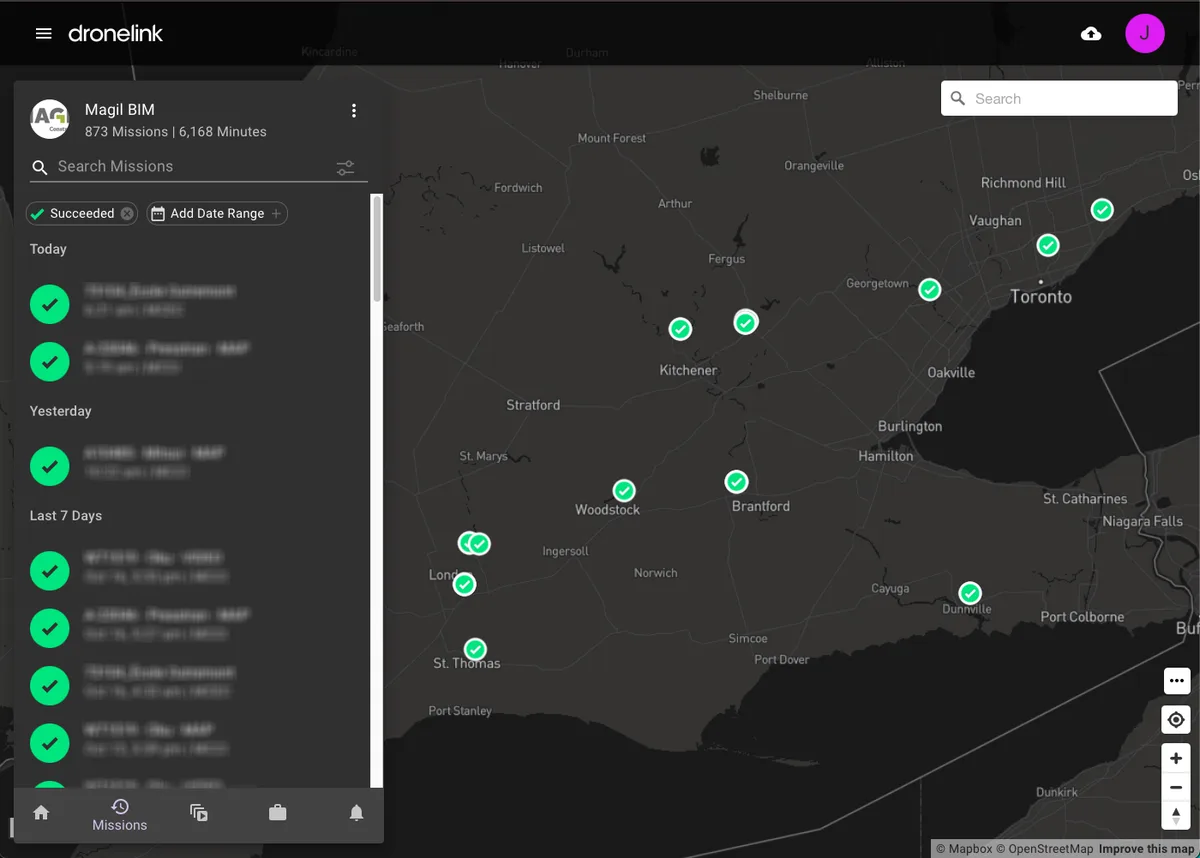Focus the map Search field
1200x858 pixels.
[x=1059, y=98]
